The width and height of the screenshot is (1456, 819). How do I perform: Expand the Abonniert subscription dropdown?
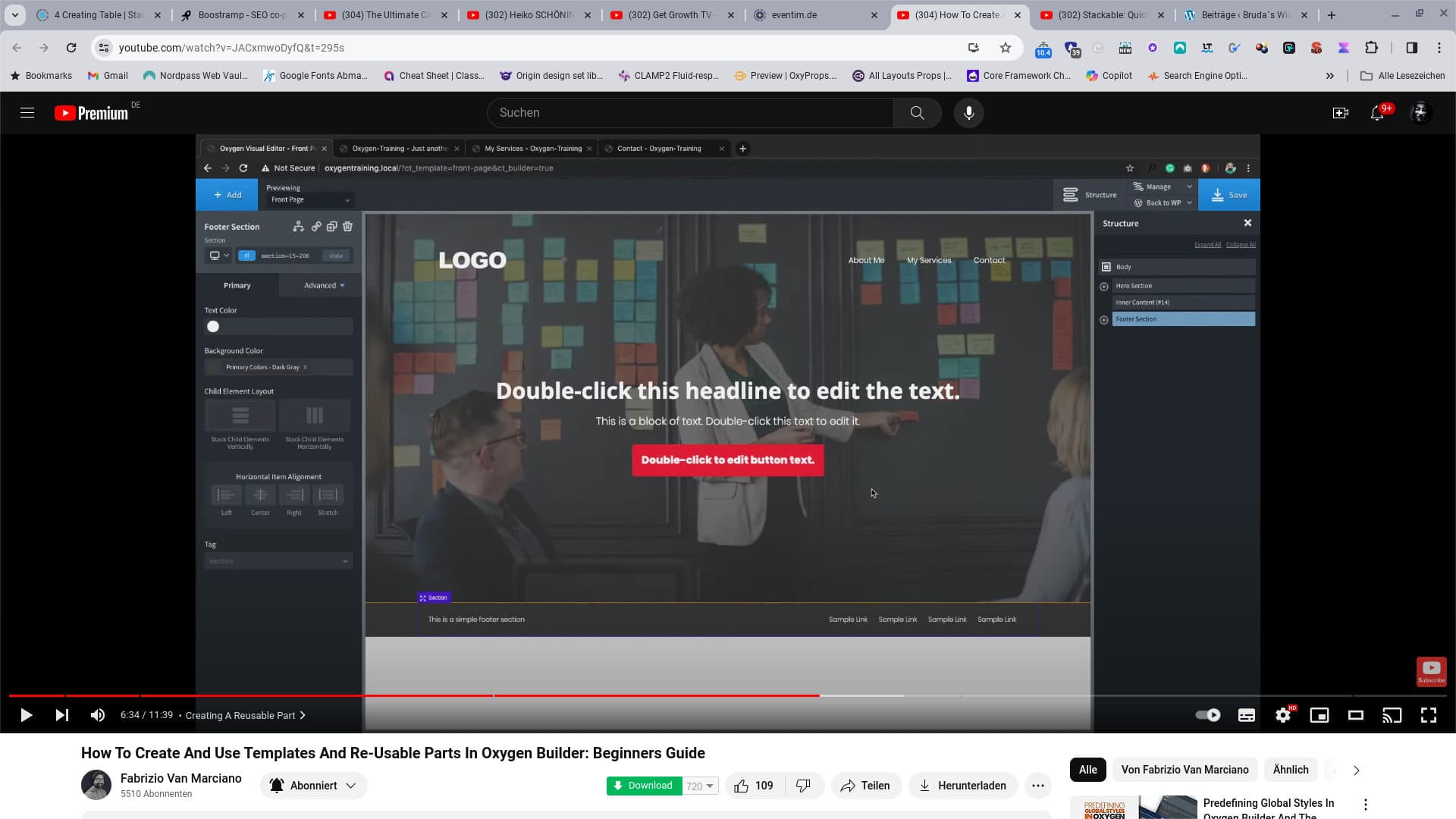click(314, 786)
